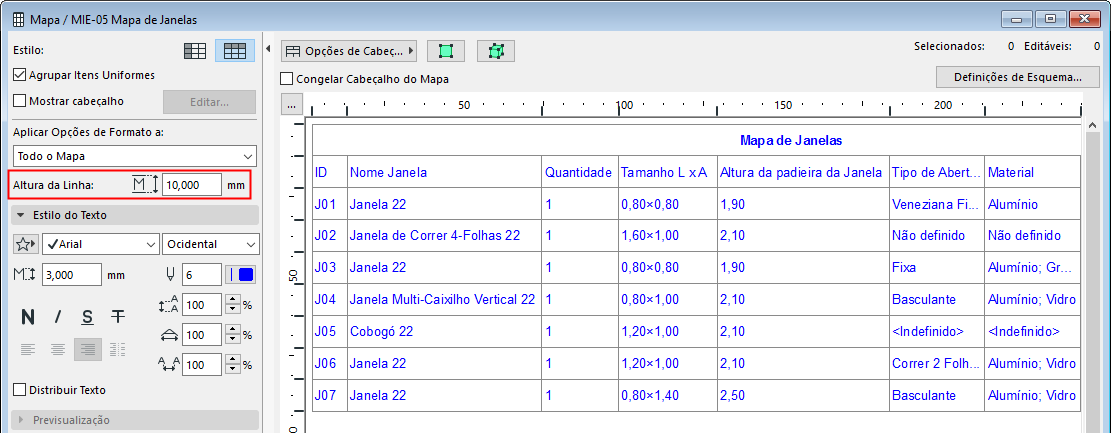The height and width of the screenshot is (433, 1111).
Task: Enable Distribuir Texto checkbox
Action: 20,390
